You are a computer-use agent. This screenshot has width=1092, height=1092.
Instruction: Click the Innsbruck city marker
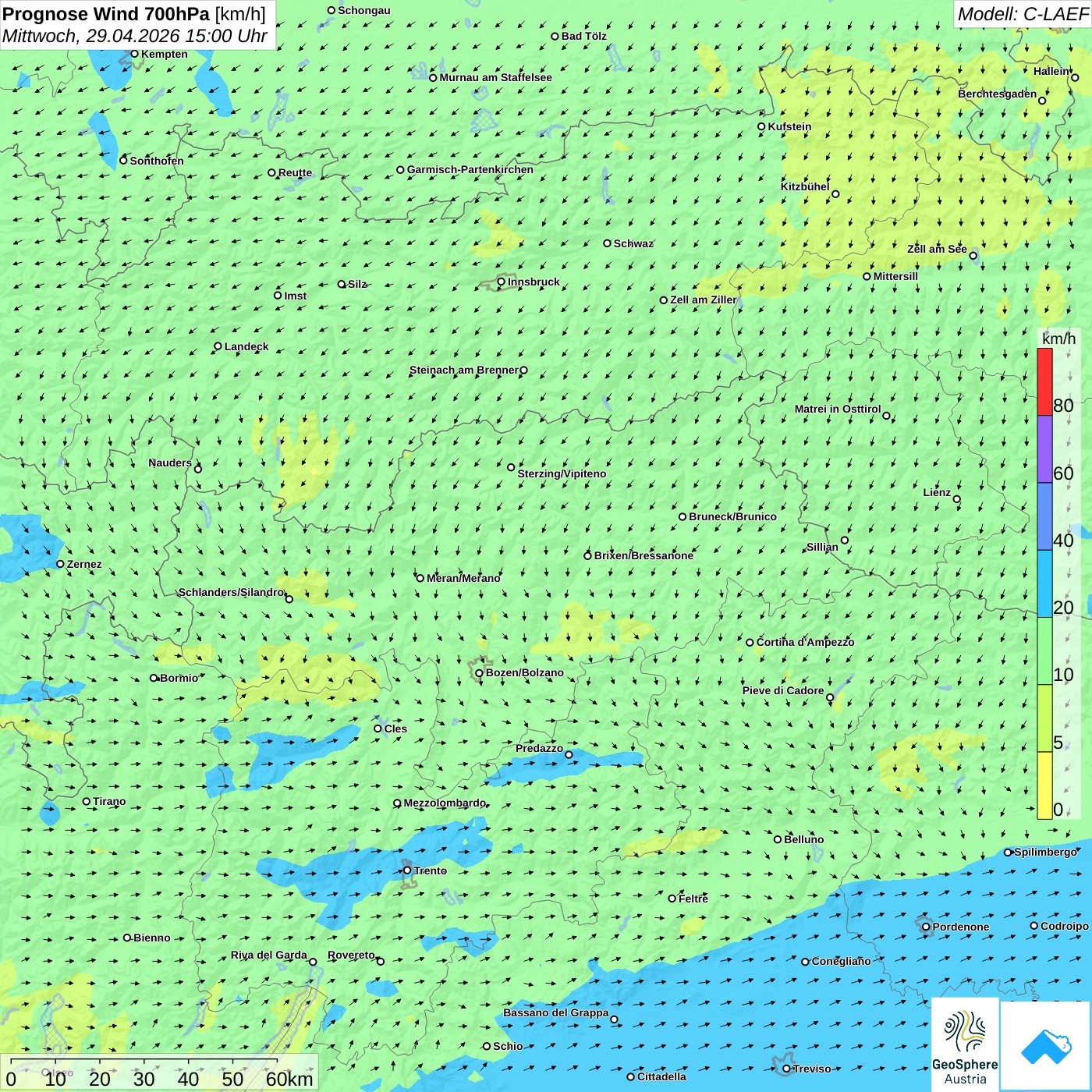pyautogui.click(x=502, y=282)
